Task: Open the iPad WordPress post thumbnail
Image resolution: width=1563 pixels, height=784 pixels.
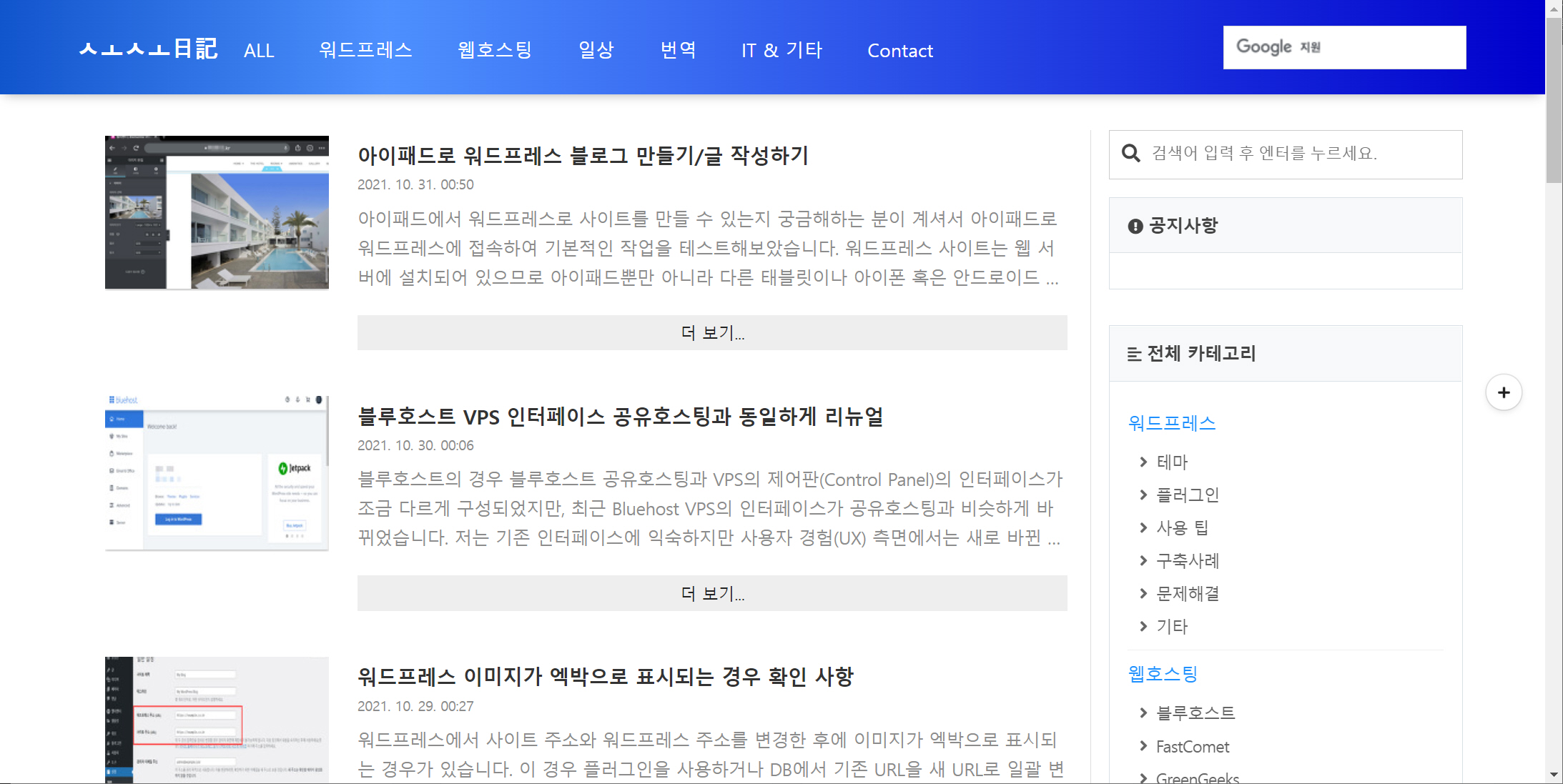Action: (217, 212)
